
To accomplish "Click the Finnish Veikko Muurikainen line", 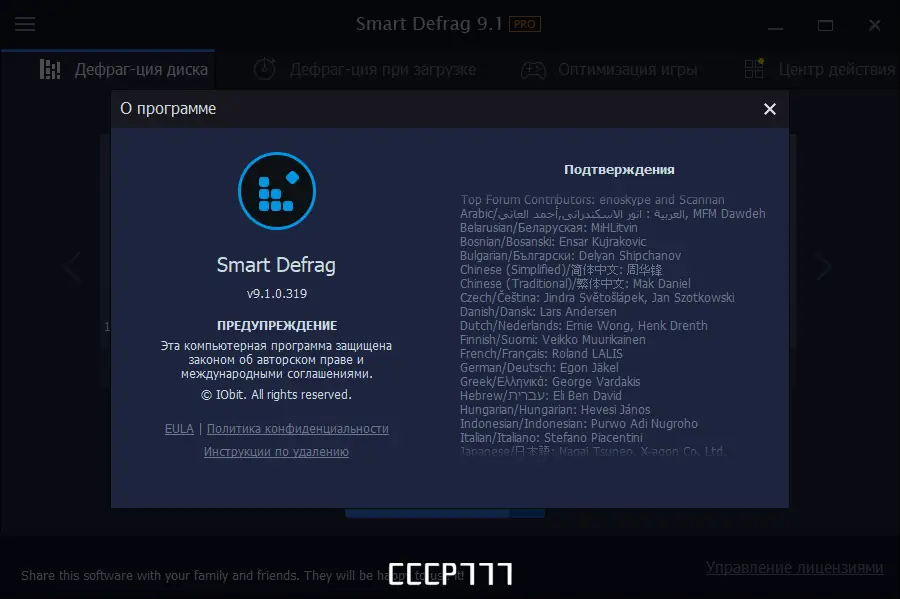I will (553, 340).
